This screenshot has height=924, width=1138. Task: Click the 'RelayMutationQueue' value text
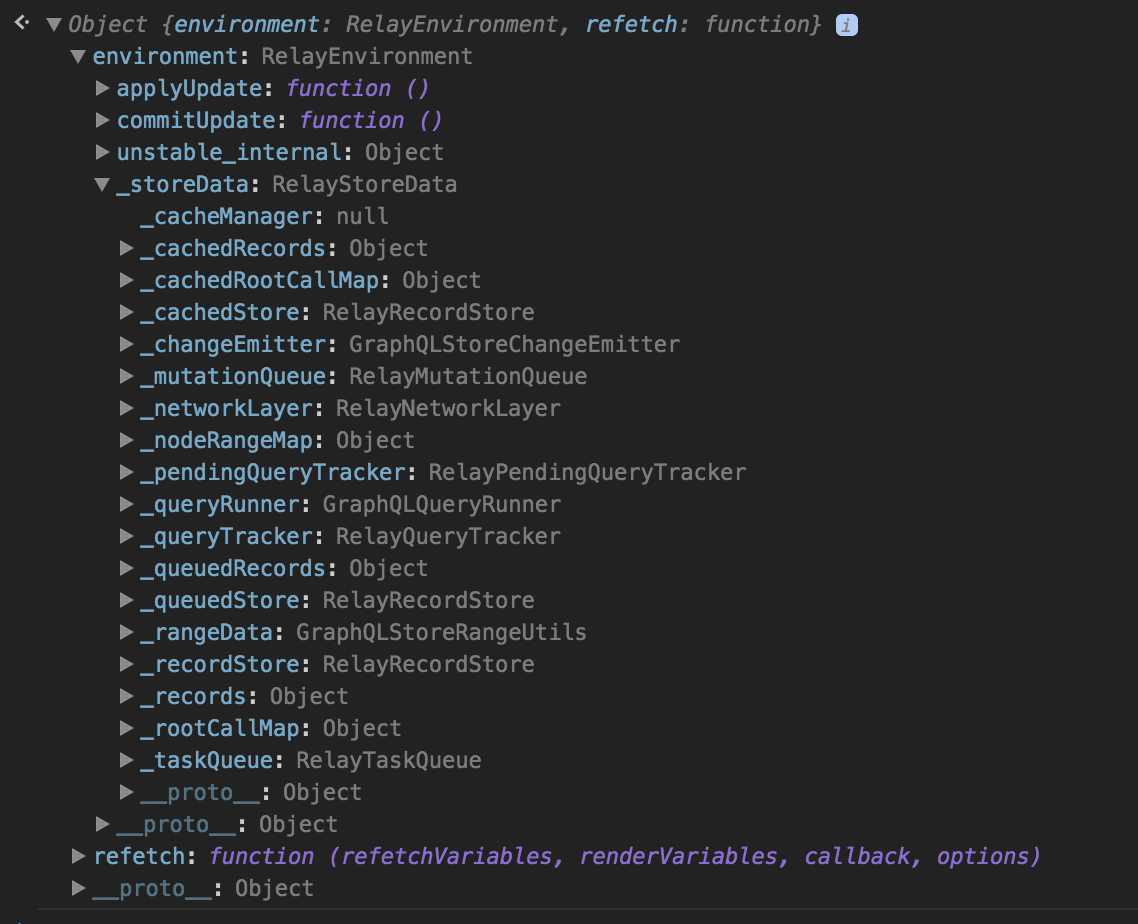(x=468, y=376)
